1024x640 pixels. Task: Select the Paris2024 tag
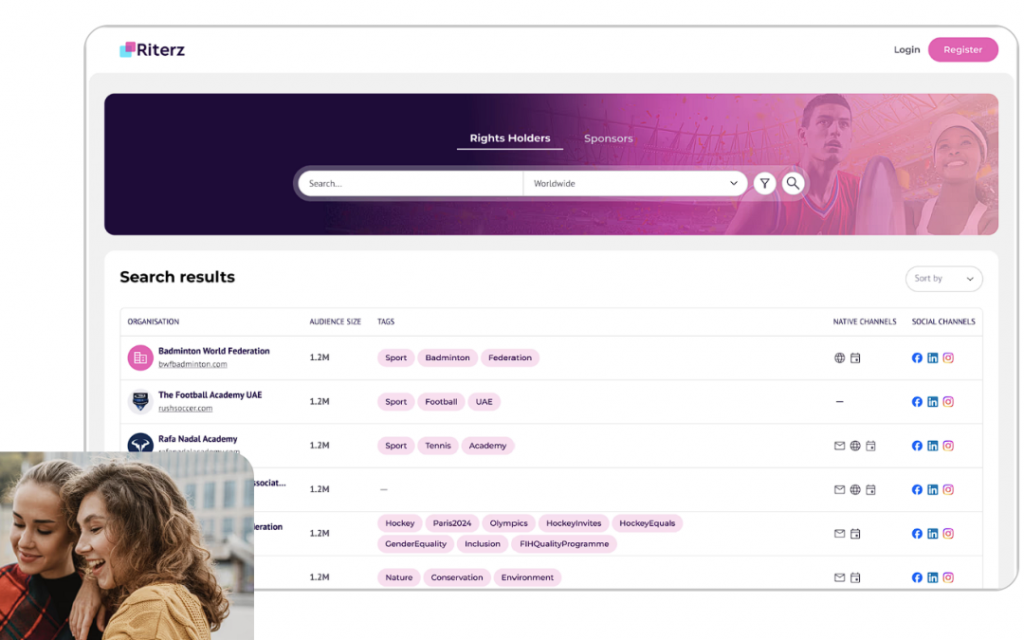(452, 523)
